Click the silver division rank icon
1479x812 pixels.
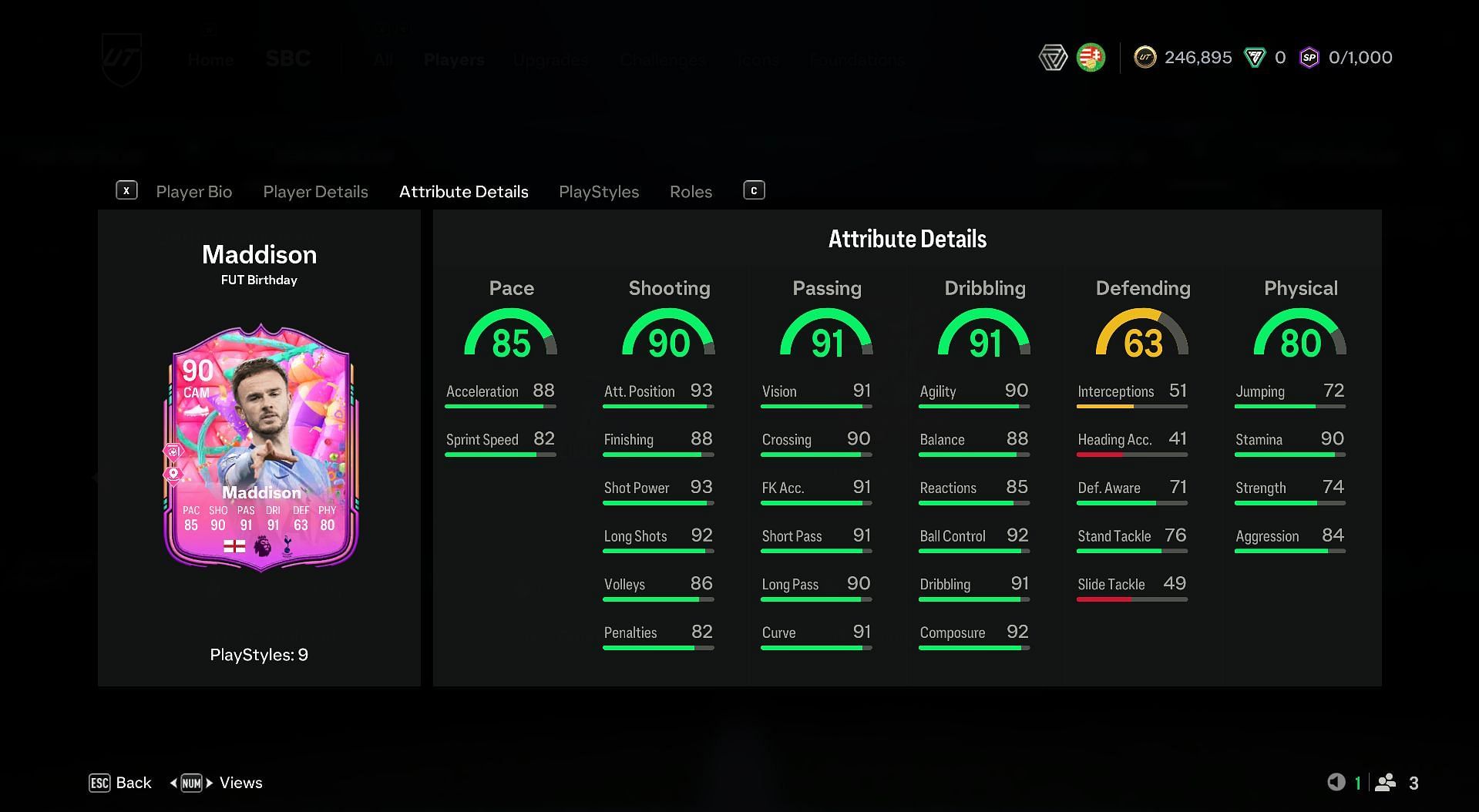point(1053,58)
